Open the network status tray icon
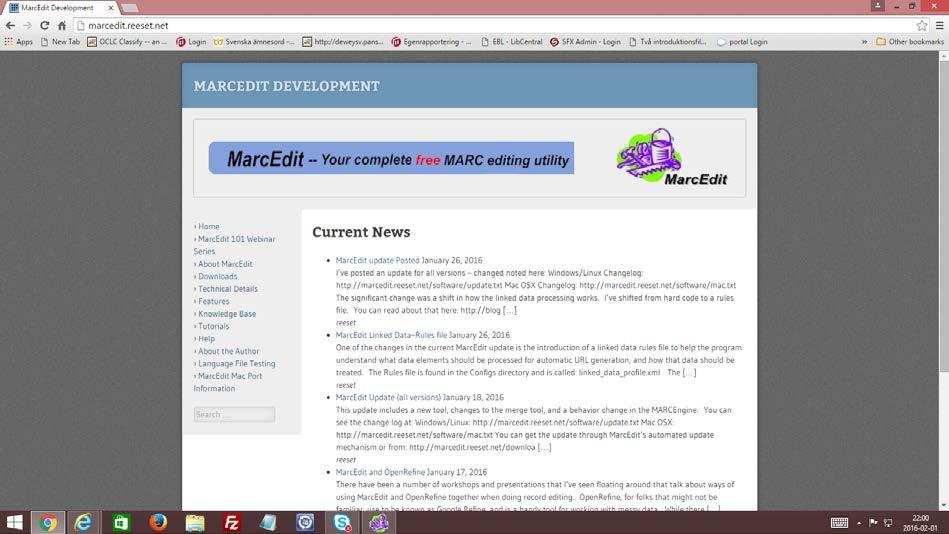Image resolution: width=949 pixels, height=534 pixels. point(888,522)
